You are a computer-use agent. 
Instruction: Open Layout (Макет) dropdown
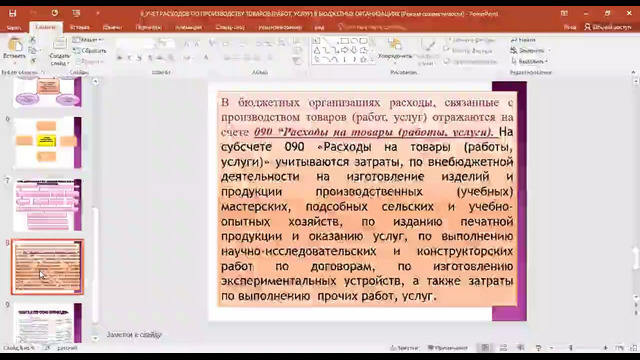coord(88,40)
